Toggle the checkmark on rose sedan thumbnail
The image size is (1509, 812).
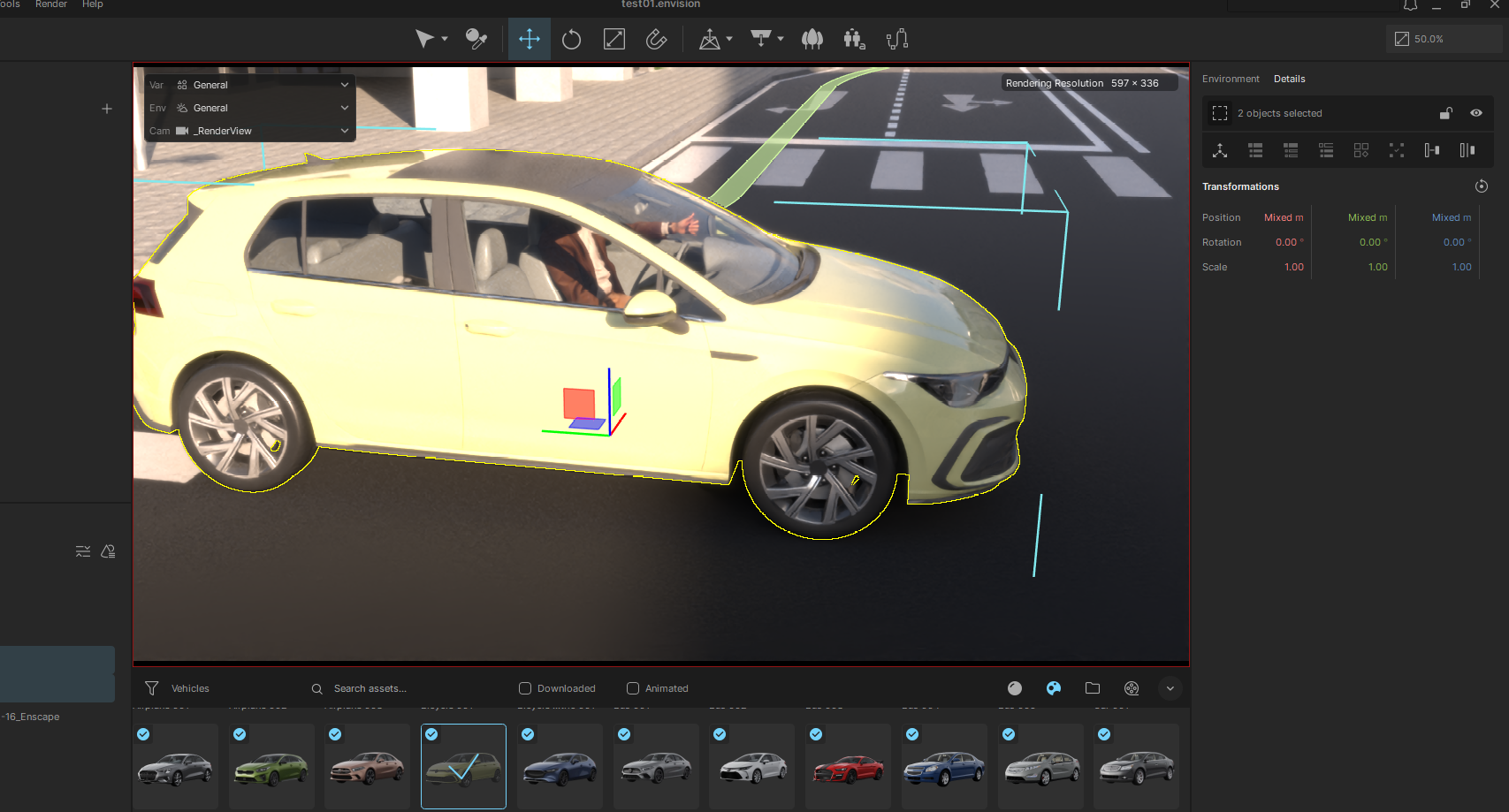335,734
